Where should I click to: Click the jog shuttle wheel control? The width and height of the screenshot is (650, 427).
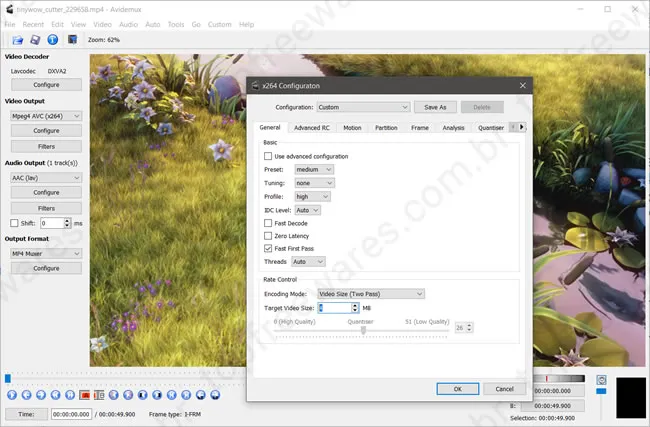[x=559, y=378]
